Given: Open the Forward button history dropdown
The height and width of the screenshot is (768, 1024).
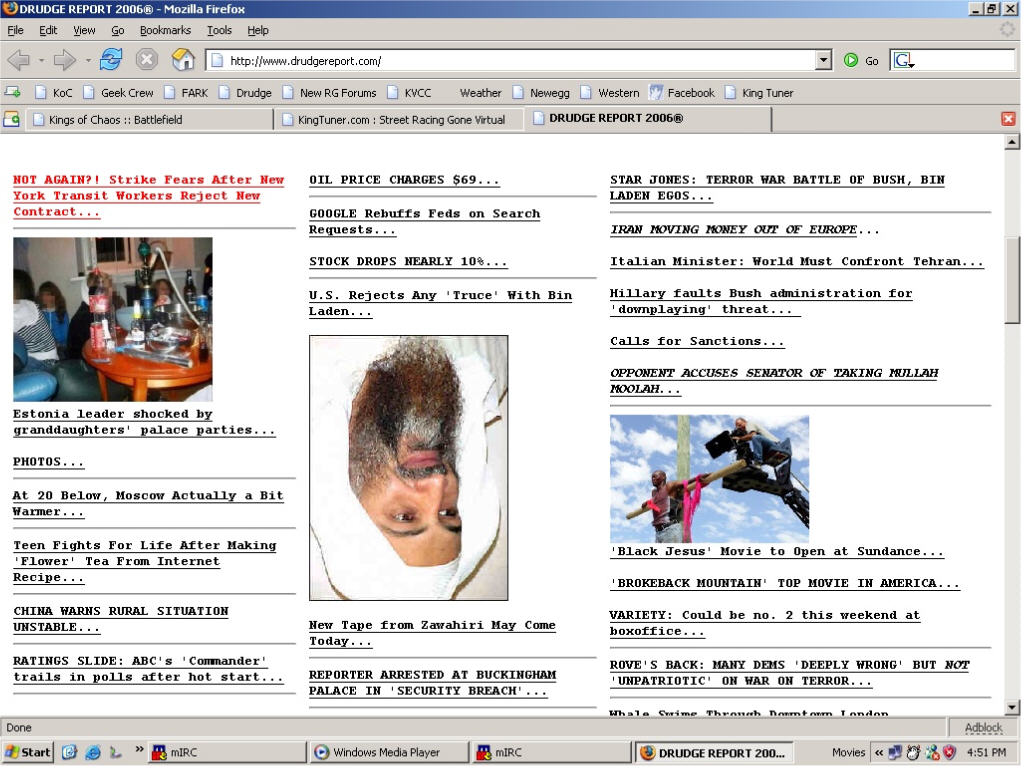Looking at the screenshot, I should click(88, 61).
